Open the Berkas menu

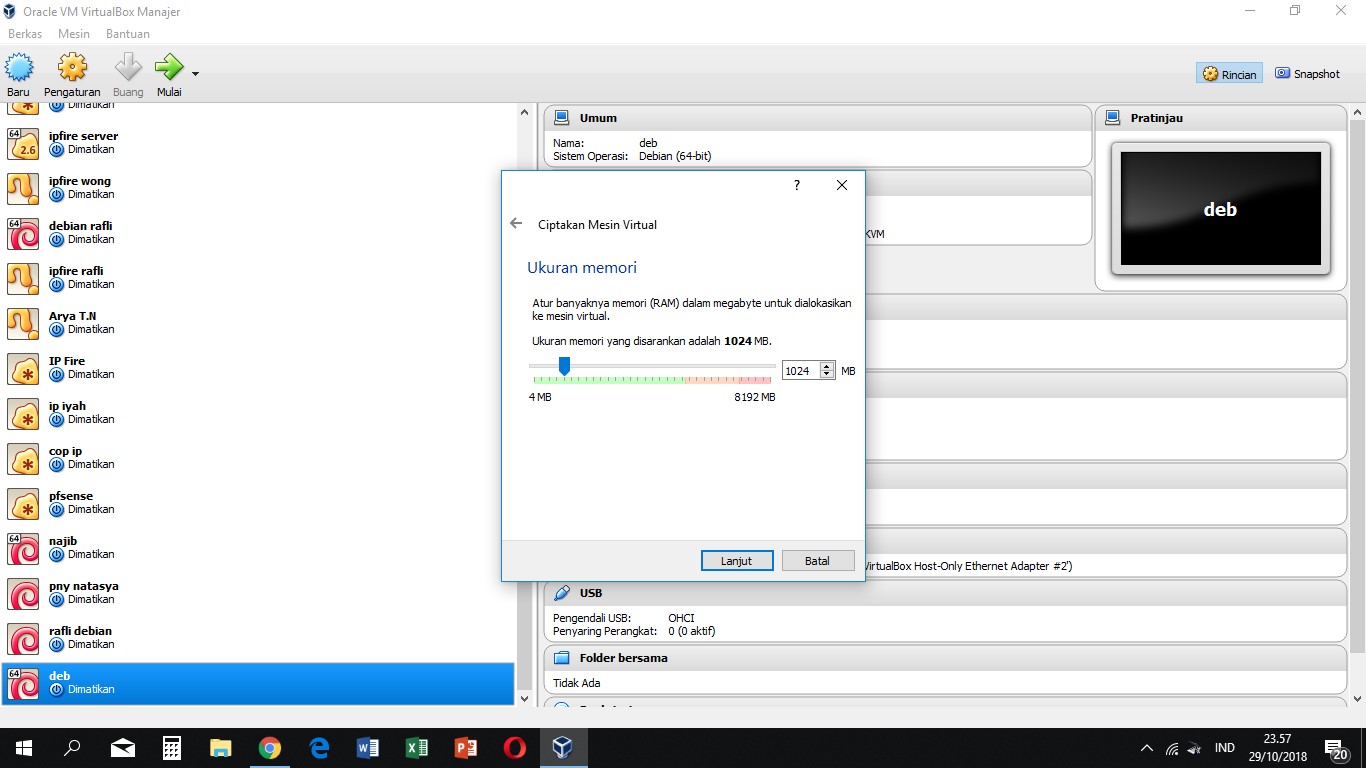25,33
